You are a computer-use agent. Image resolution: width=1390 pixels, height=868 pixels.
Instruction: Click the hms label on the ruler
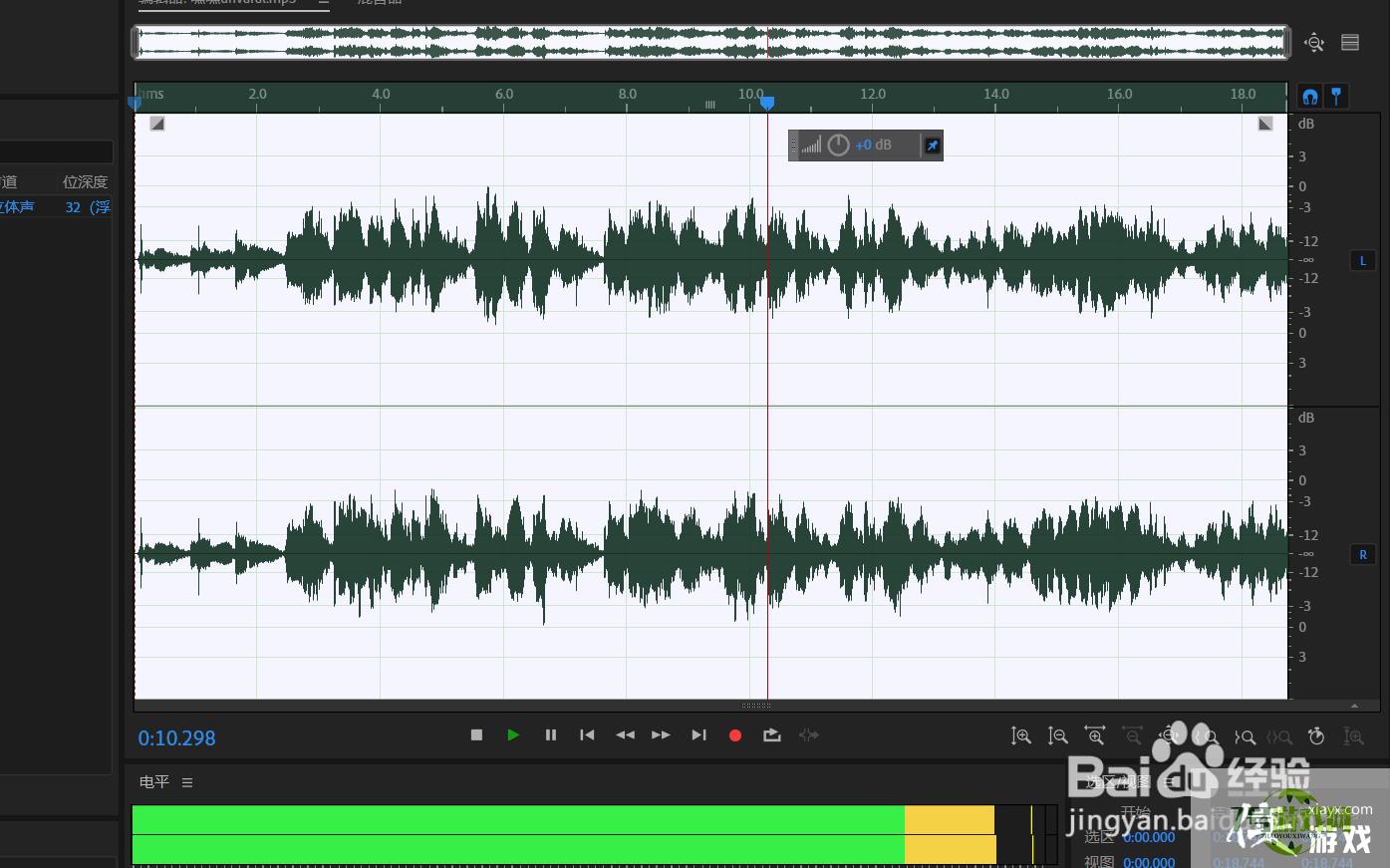coord(150,94)
